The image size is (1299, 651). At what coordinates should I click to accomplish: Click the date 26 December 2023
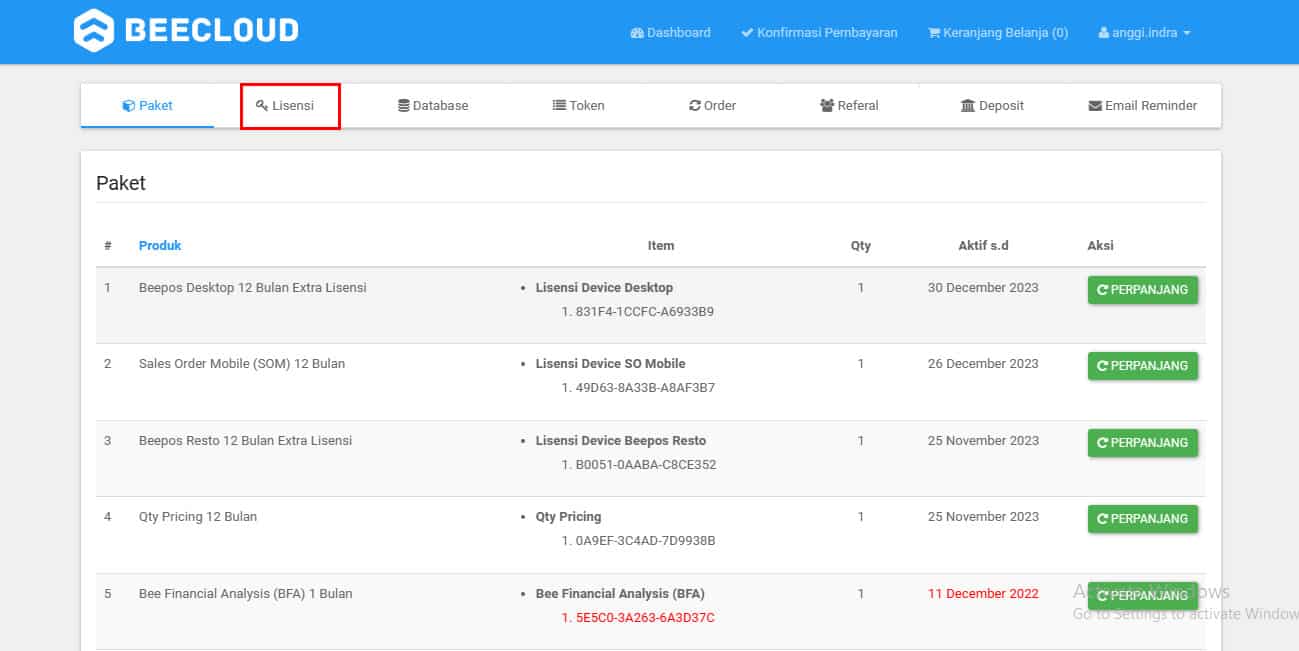click(x=983, y=363)
